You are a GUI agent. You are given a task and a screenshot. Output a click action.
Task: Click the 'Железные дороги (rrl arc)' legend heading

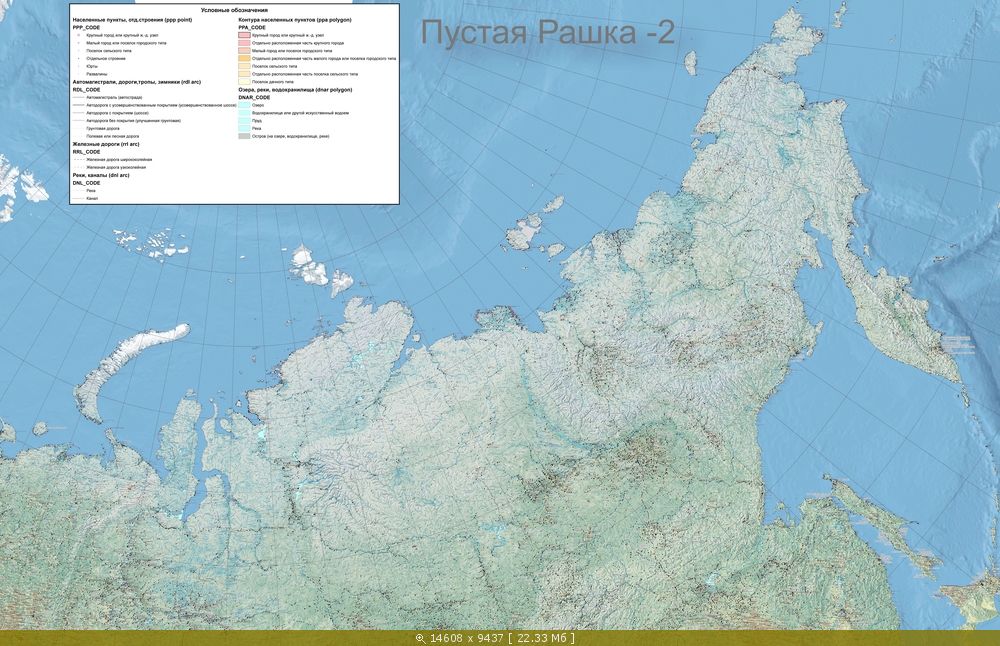106,144
